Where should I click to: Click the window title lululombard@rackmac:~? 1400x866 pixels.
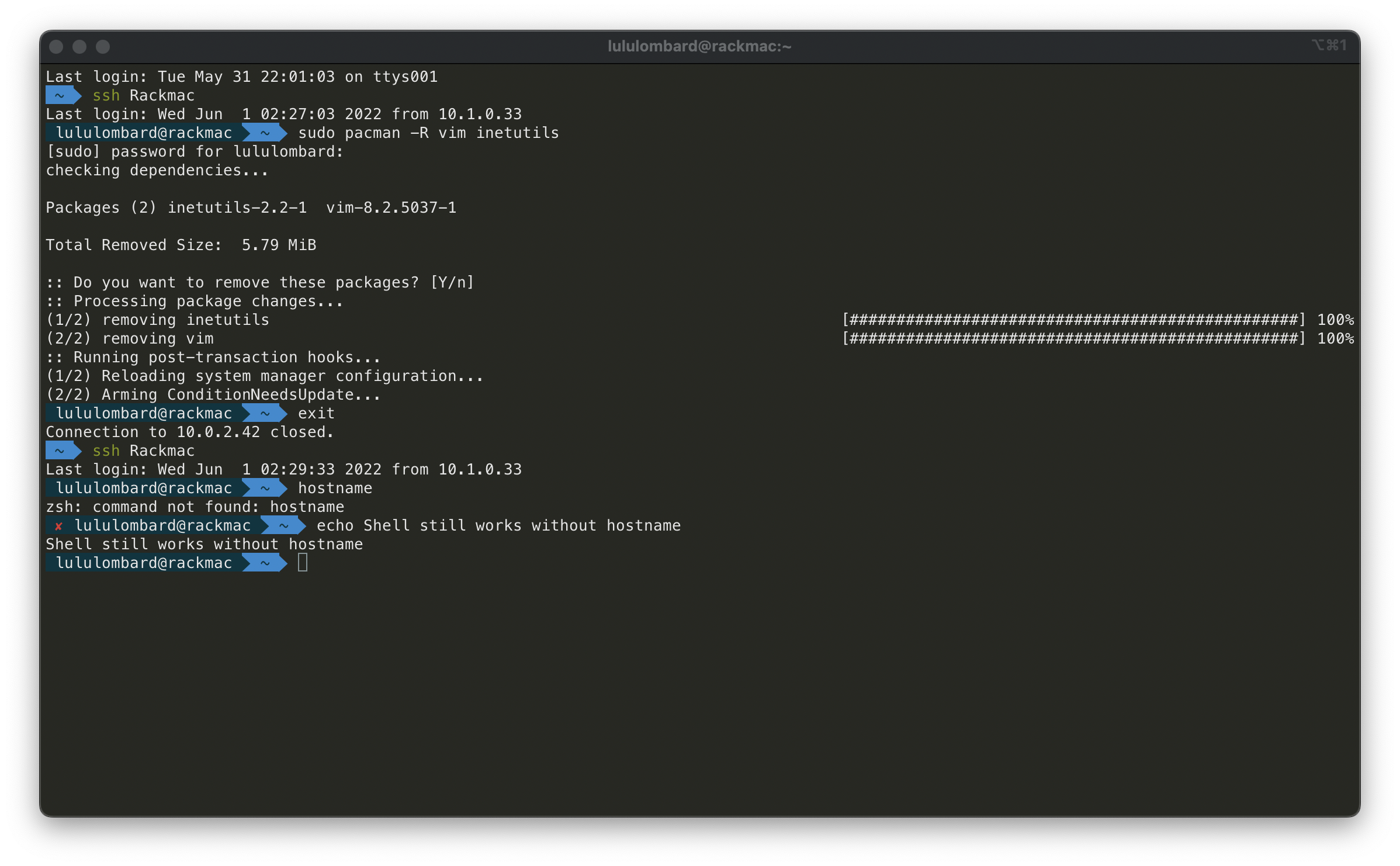point(699,45)
